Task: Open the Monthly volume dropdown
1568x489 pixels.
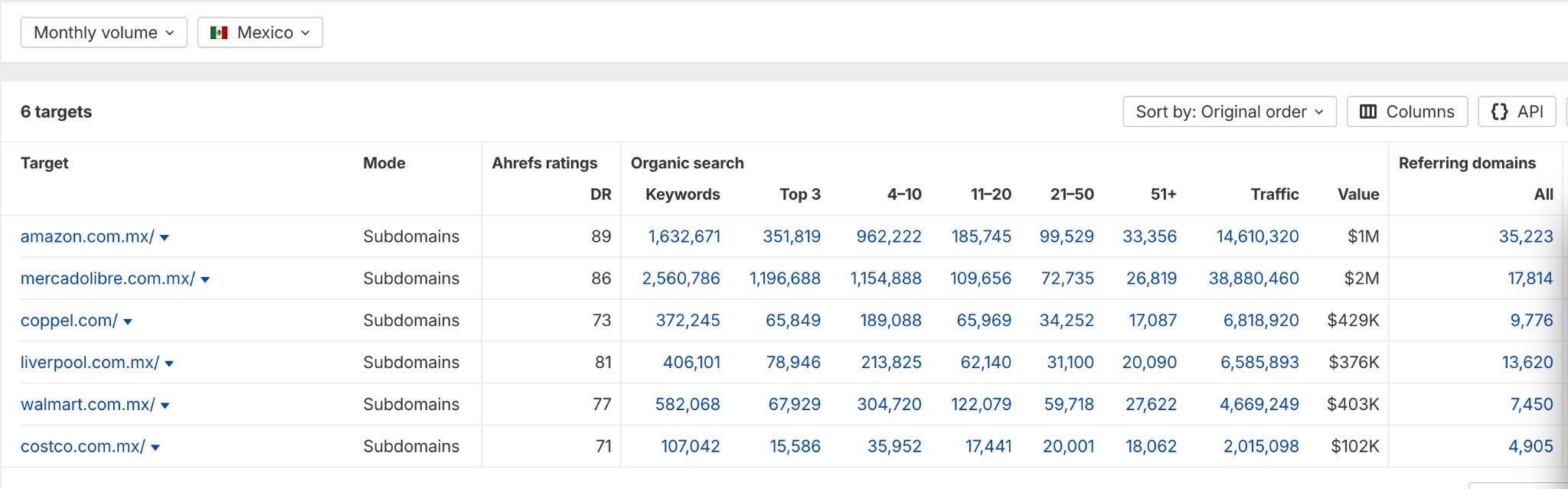Action: (x=103, y=33)
